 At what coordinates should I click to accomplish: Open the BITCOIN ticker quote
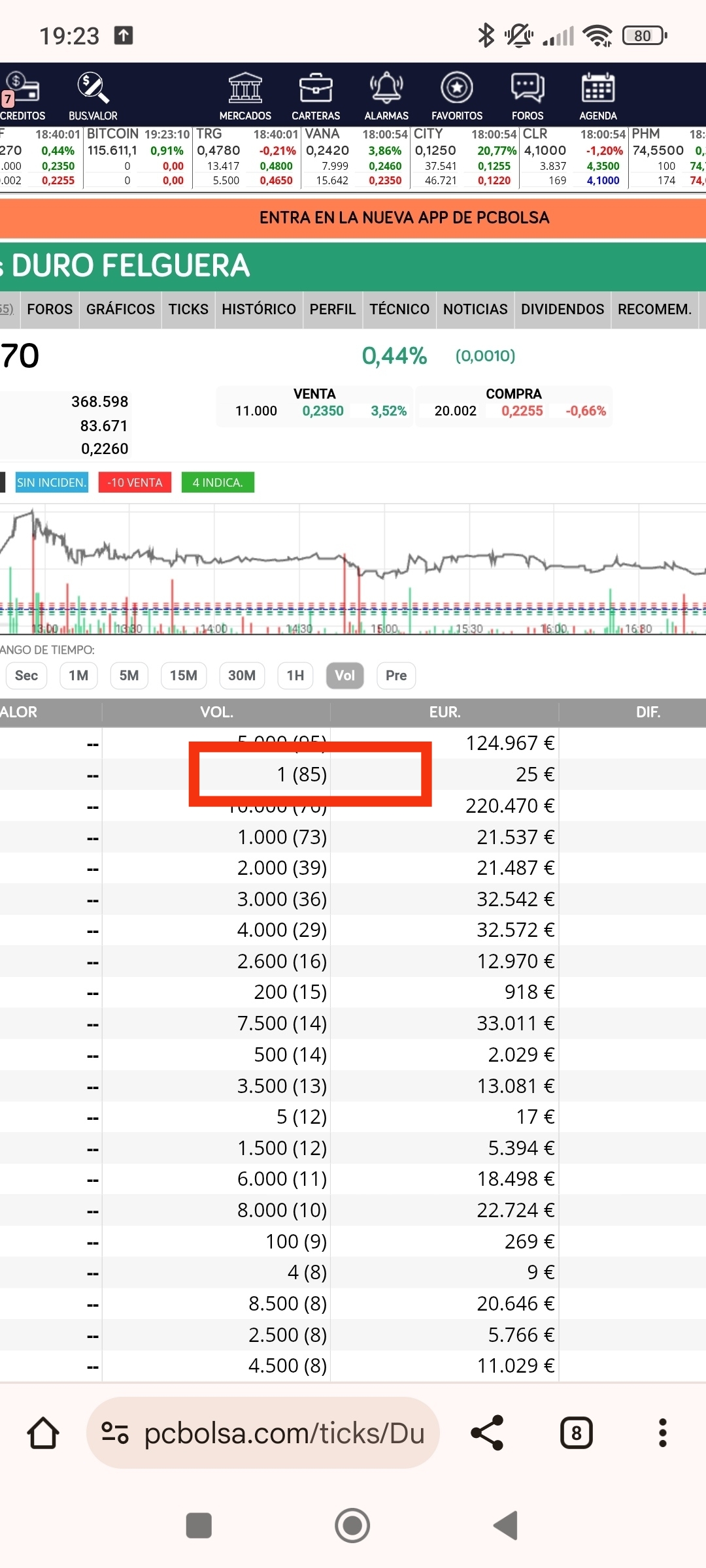[x=138, y=157]
